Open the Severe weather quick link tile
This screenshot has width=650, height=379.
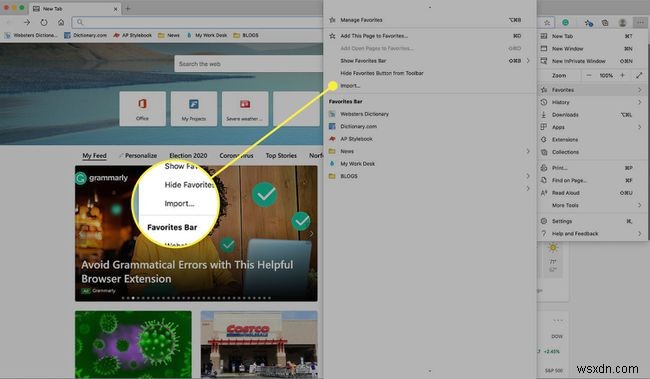click(x=245, y=109)
